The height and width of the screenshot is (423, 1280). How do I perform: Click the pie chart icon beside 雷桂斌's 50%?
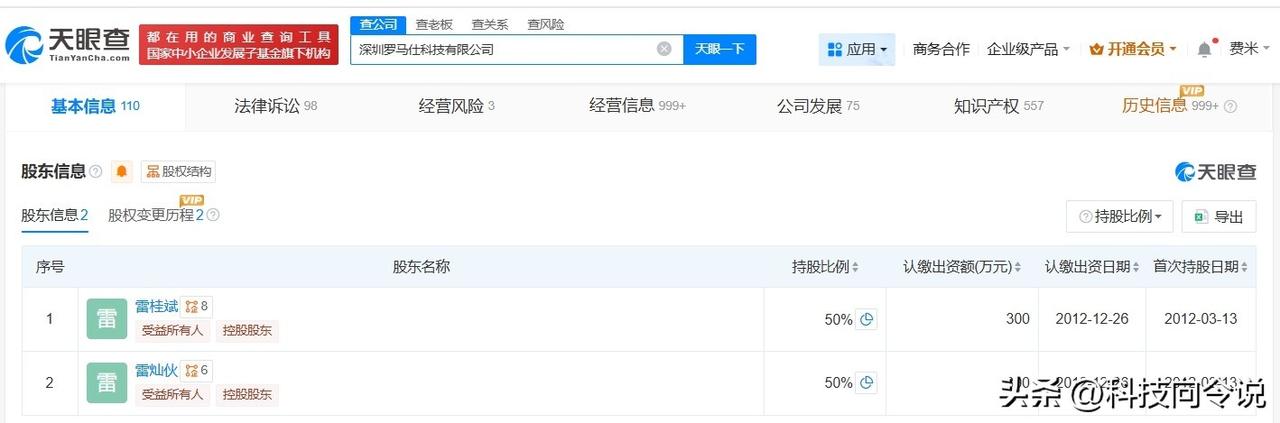click(x=866, y=320)
